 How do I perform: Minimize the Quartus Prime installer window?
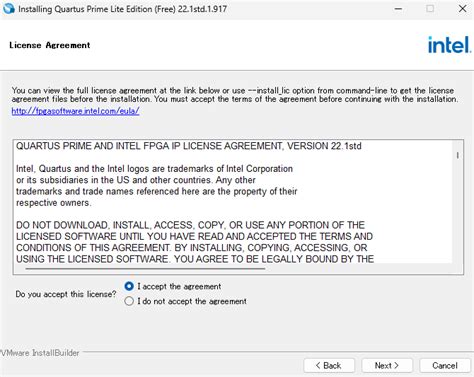(x=398, y=9)
